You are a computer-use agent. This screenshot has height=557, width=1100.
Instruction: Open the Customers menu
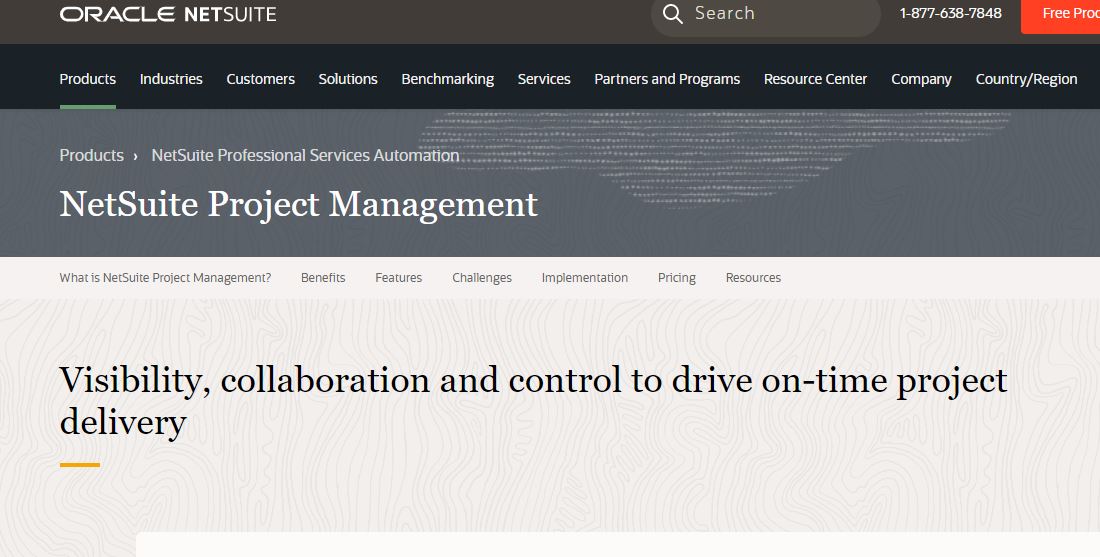click(260, 79)
